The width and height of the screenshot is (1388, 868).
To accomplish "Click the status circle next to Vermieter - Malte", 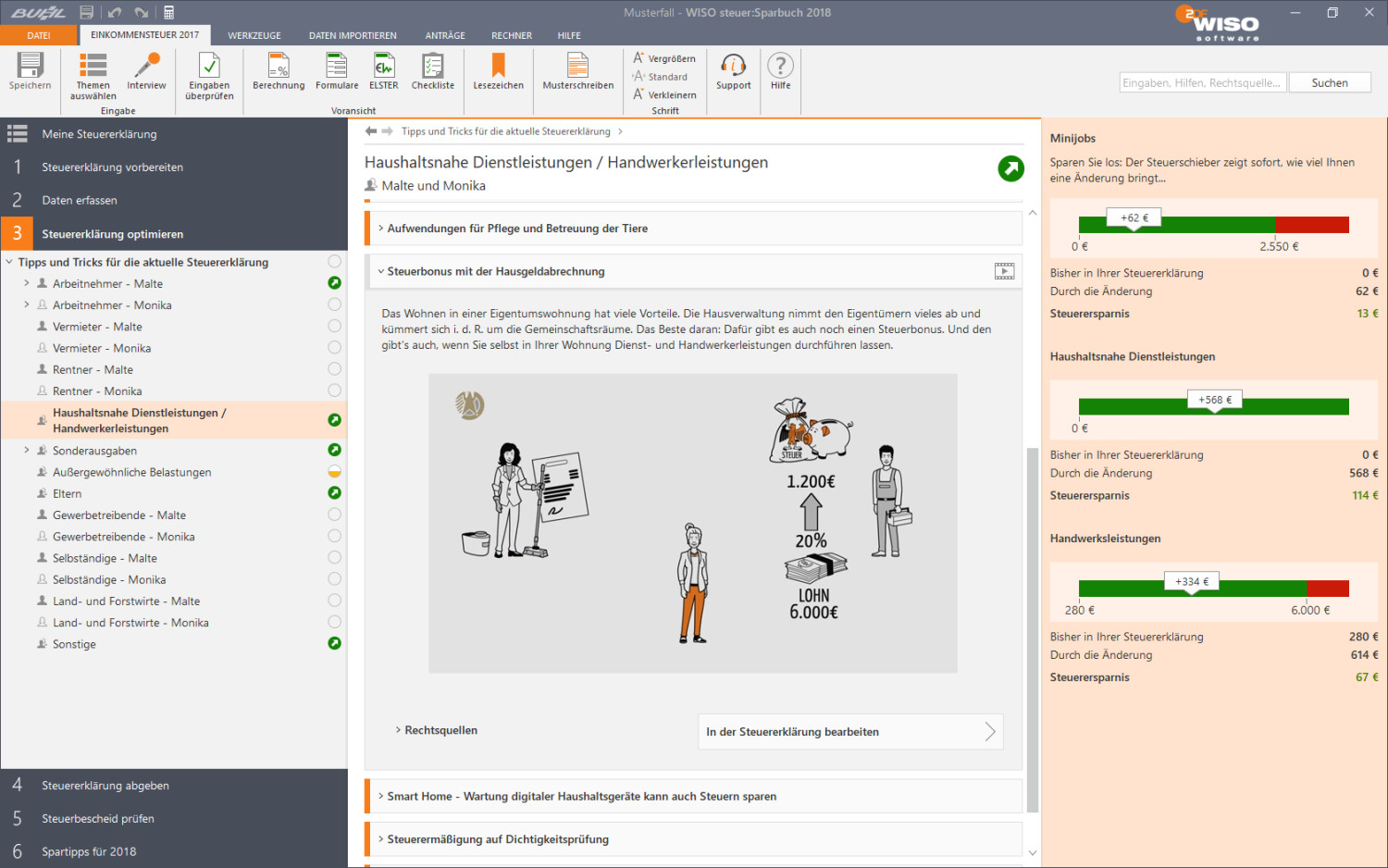I will [x=334, y=327].
